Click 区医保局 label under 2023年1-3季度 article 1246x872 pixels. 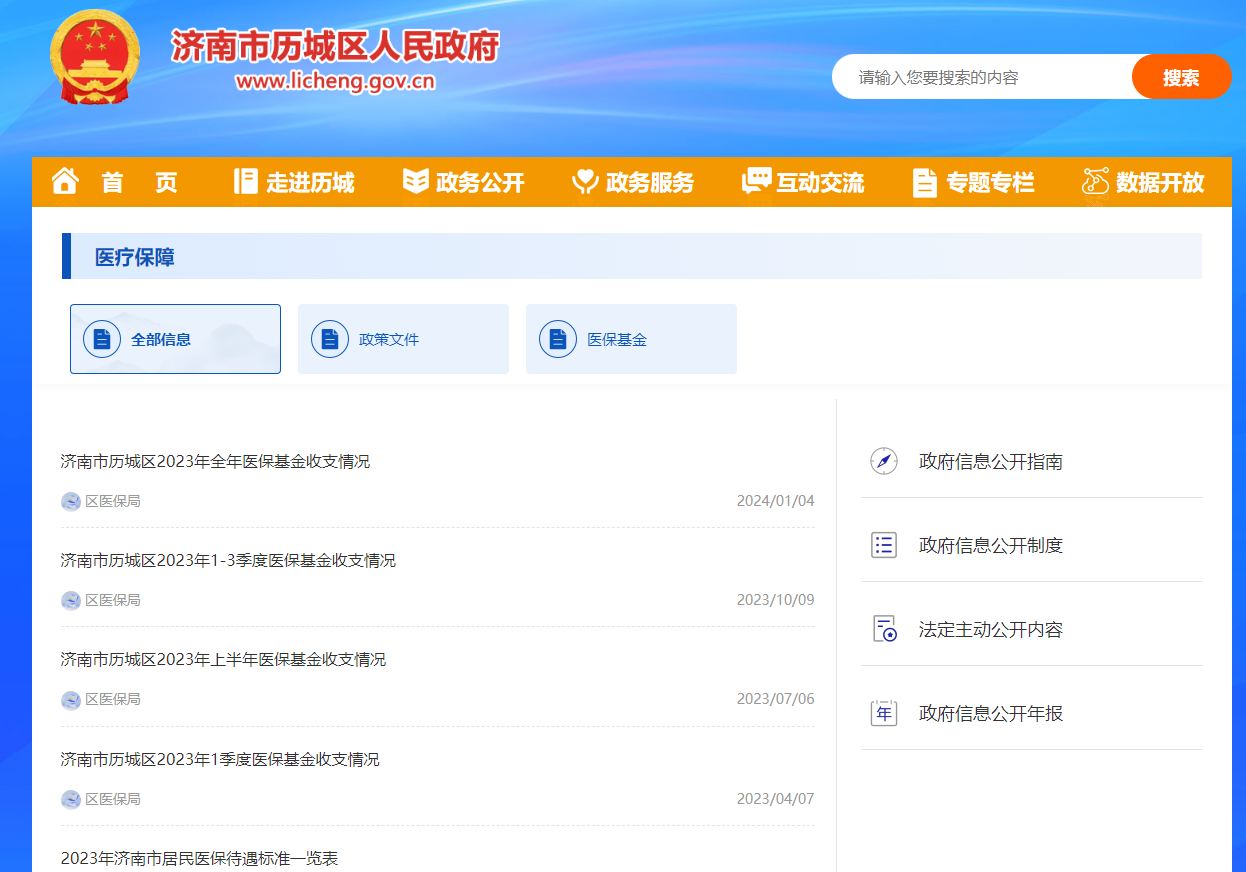[x=113, y=600]
